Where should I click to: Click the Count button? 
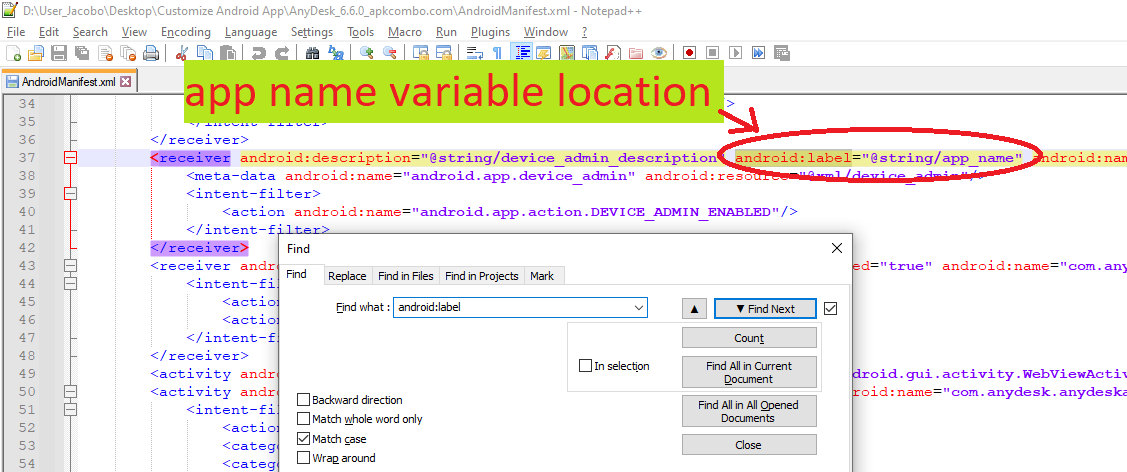[x=749, y=338]
